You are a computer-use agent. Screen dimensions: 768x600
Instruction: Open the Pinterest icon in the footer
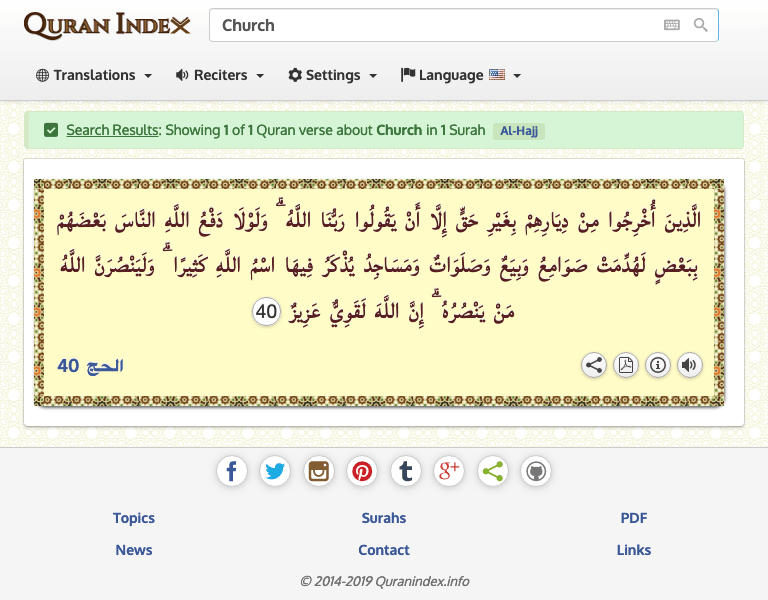click(x=362, y=471)
